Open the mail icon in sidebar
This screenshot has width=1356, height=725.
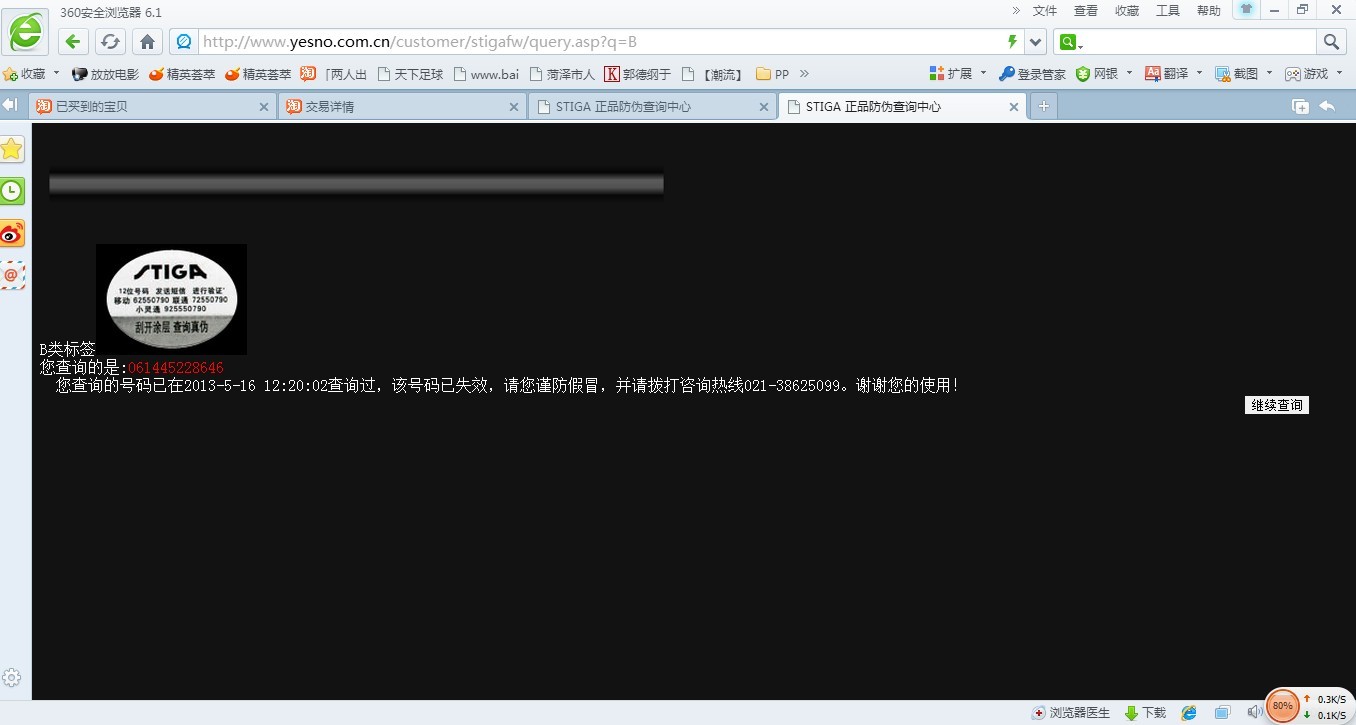click(x=12, y=275)
